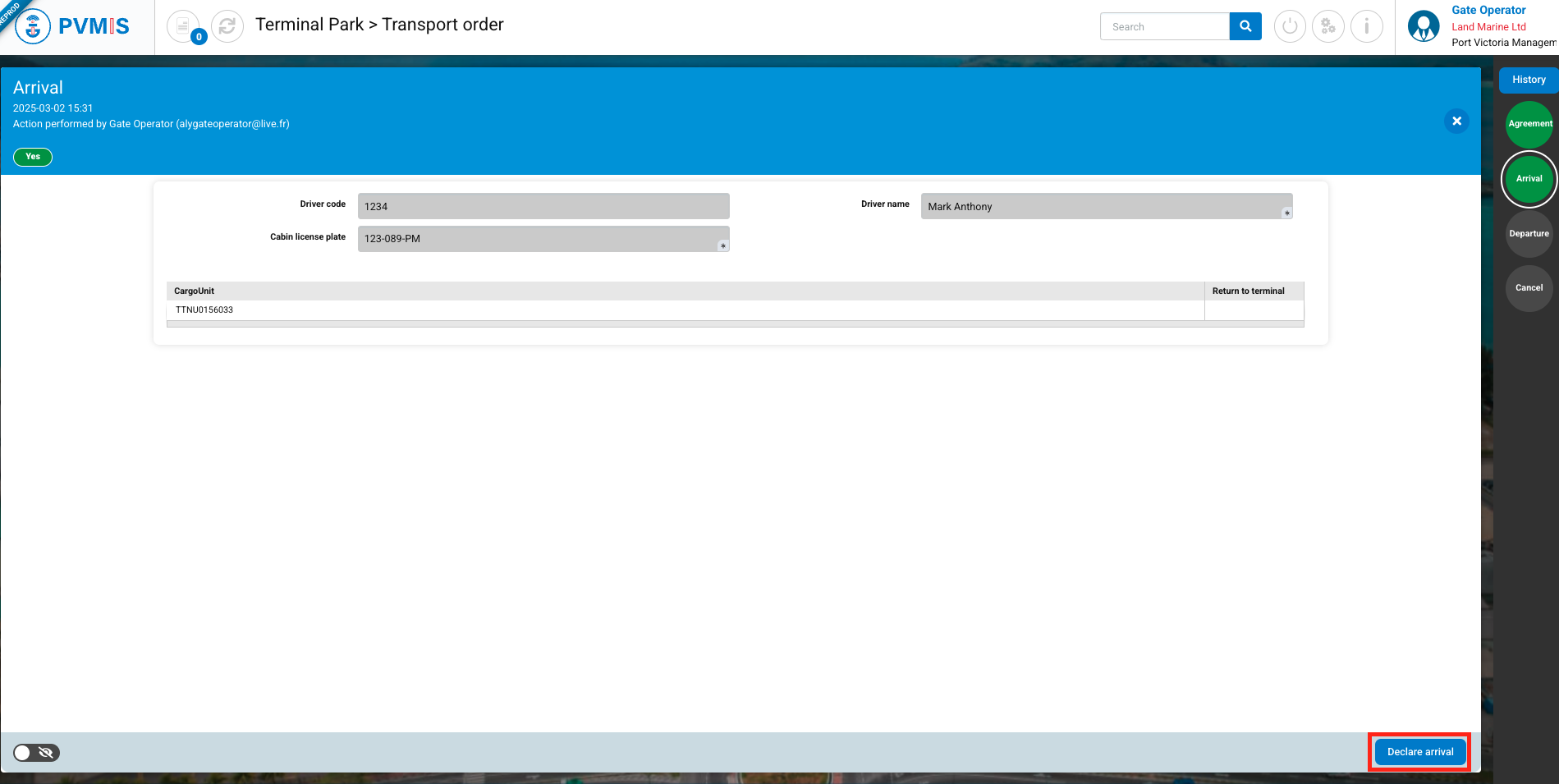Click the refresh icon in header
Screen dimensions: 1559x784
227,26
